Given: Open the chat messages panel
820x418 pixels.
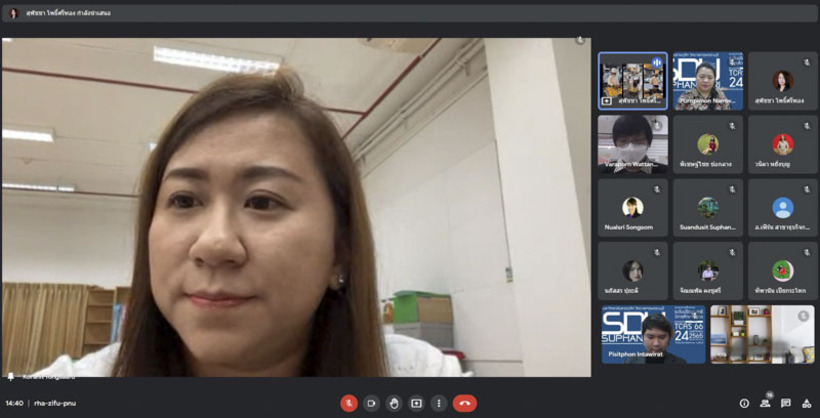Looking at the screenshot, I should click(786, 403).
